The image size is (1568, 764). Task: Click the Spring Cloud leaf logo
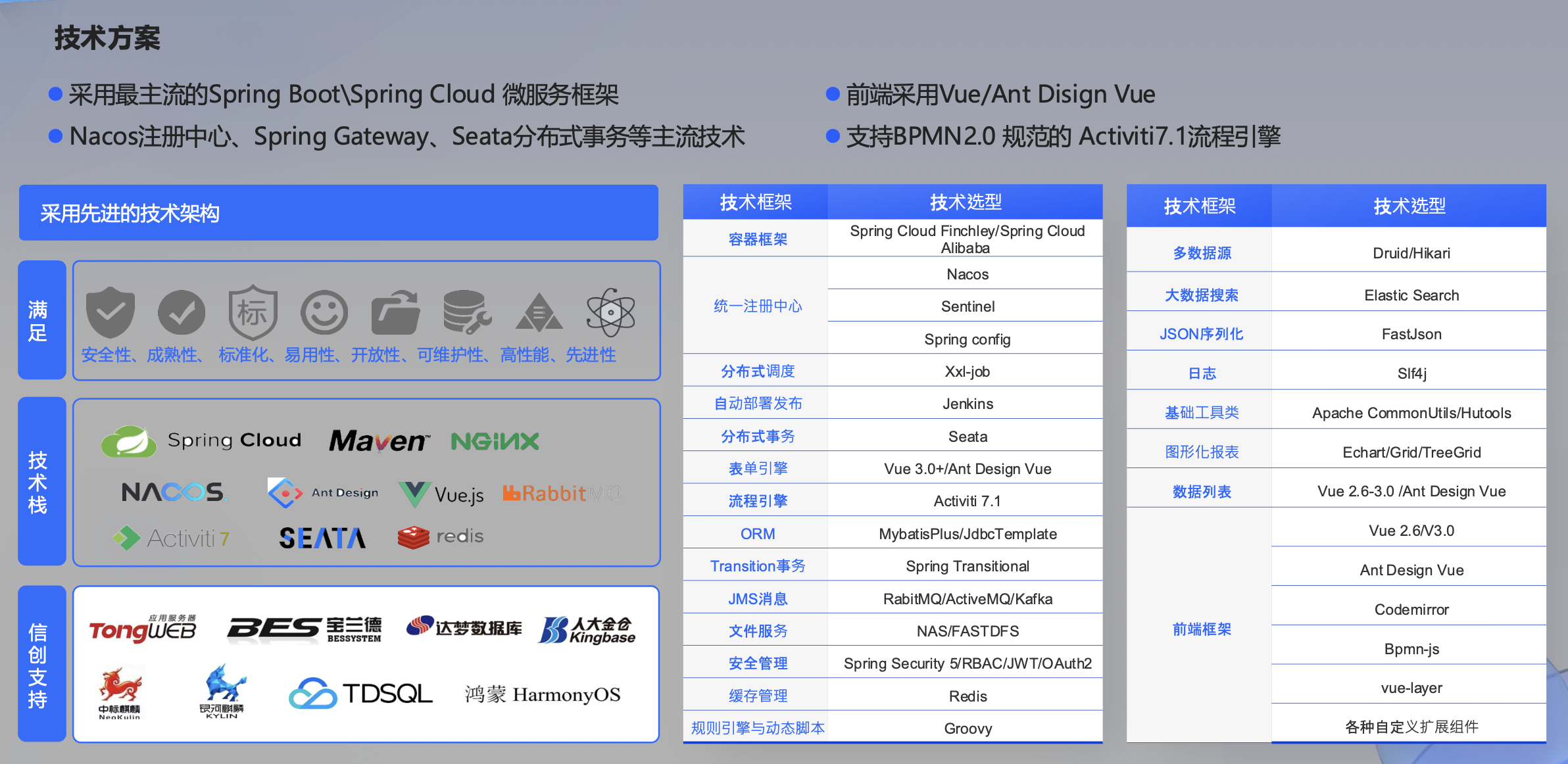pos(129,441)
